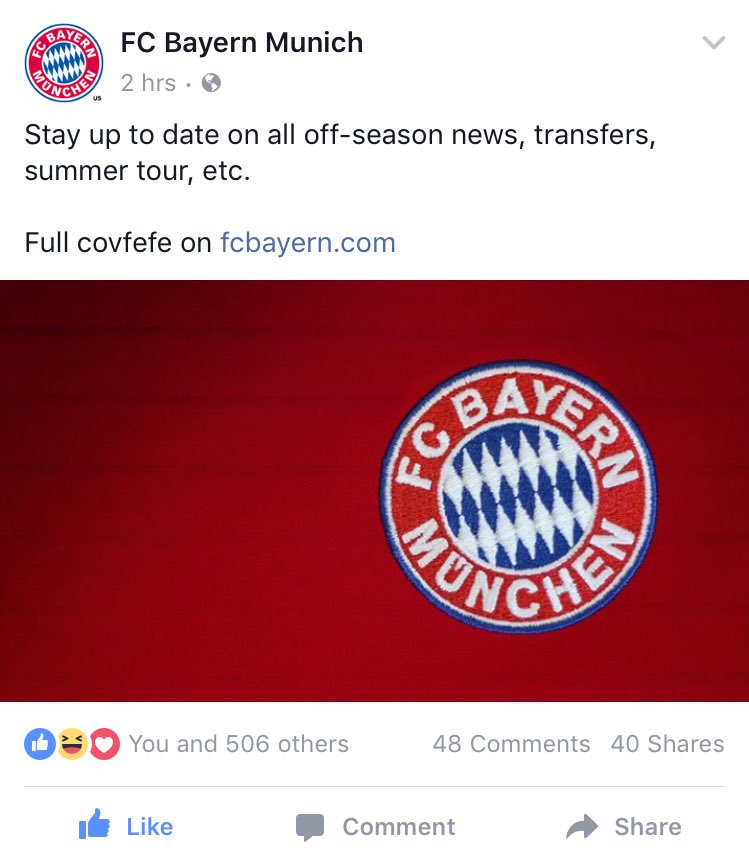The image size is (749, 866).
Task: Tap the post text about off-season news
Action: [x=340, y=152]
